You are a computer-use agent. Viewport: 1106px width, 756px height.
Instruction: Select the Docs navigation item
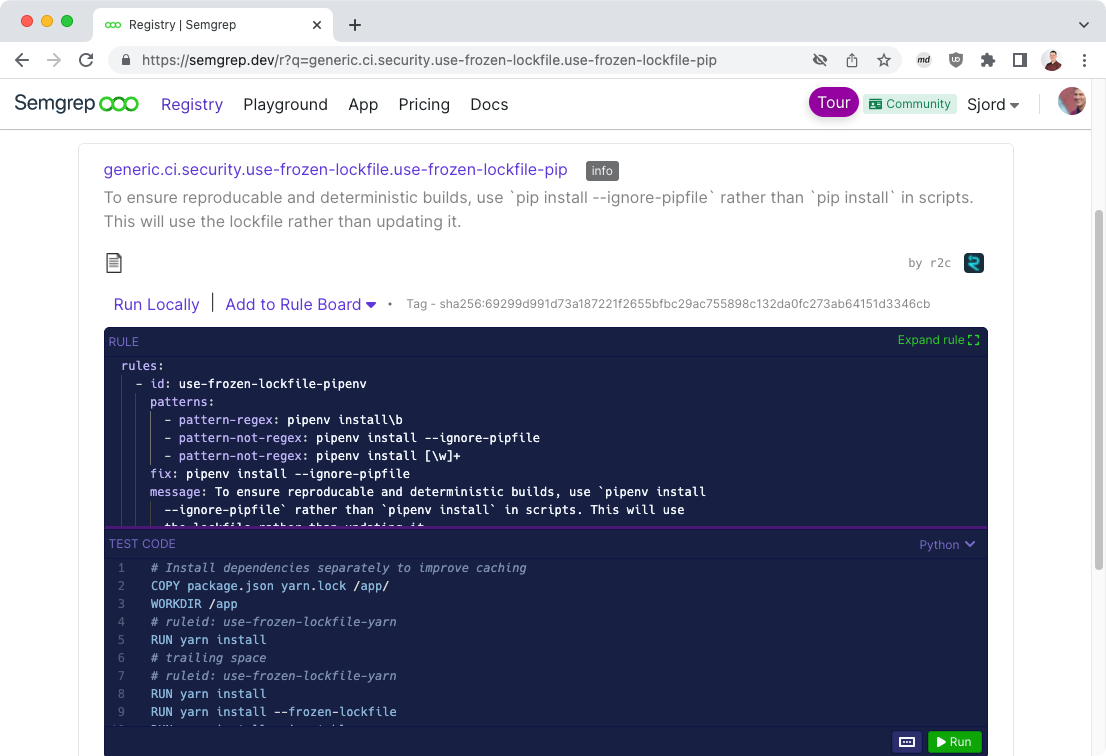[x=489, y=104]
